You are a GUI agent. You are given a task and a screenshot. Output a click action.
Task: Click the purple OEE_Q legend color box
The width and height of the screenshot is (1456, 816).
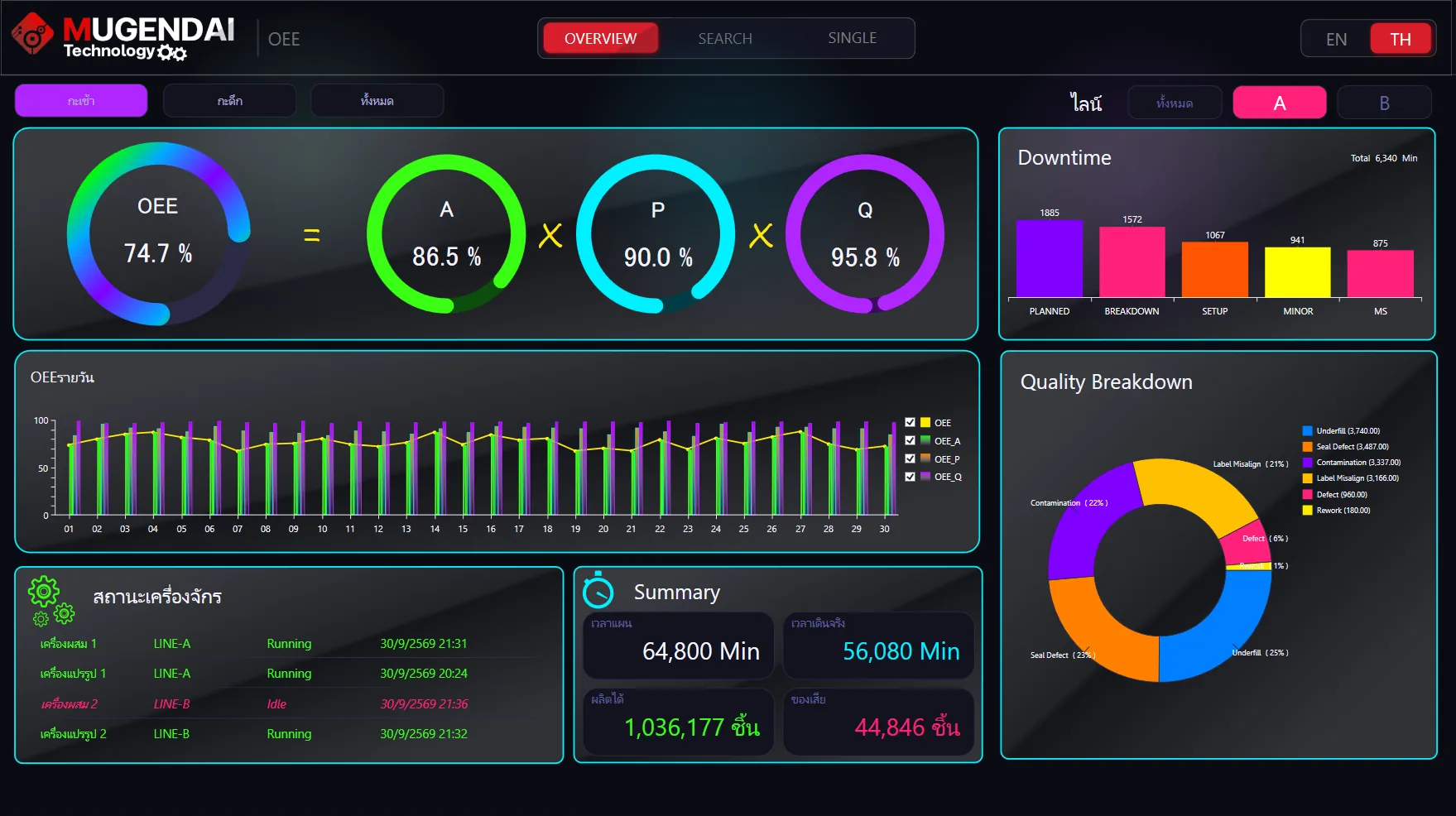[x=925, y=477]
